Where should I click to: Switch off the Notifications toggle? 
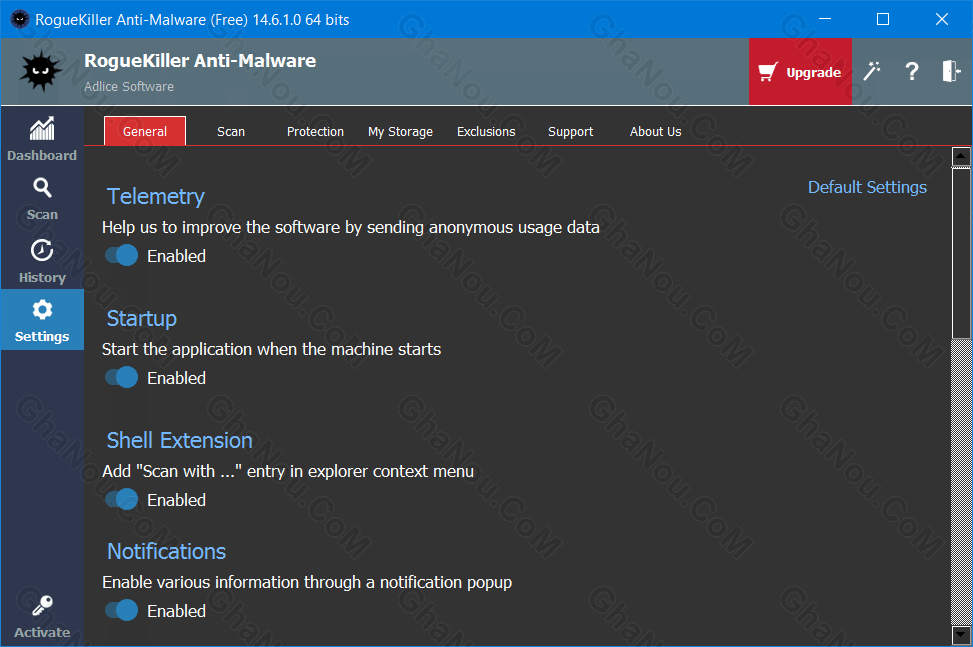pos(122,610)
